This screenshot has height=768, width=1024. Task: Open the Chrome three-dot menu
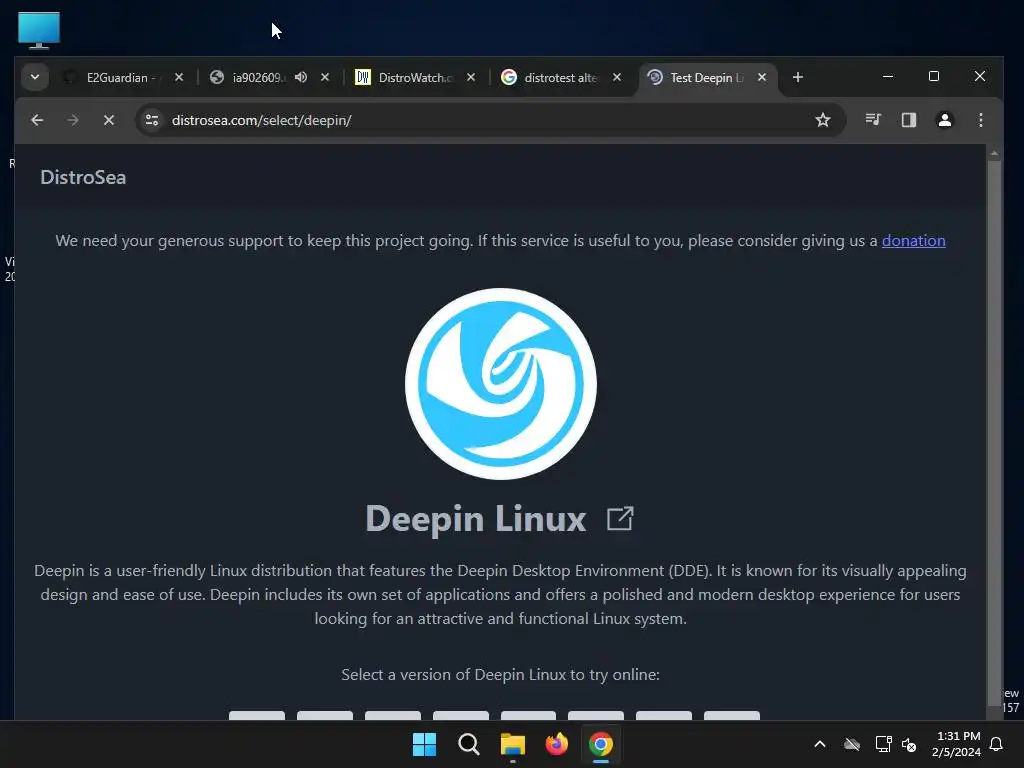pyautogui.click(x=981, y=120)
